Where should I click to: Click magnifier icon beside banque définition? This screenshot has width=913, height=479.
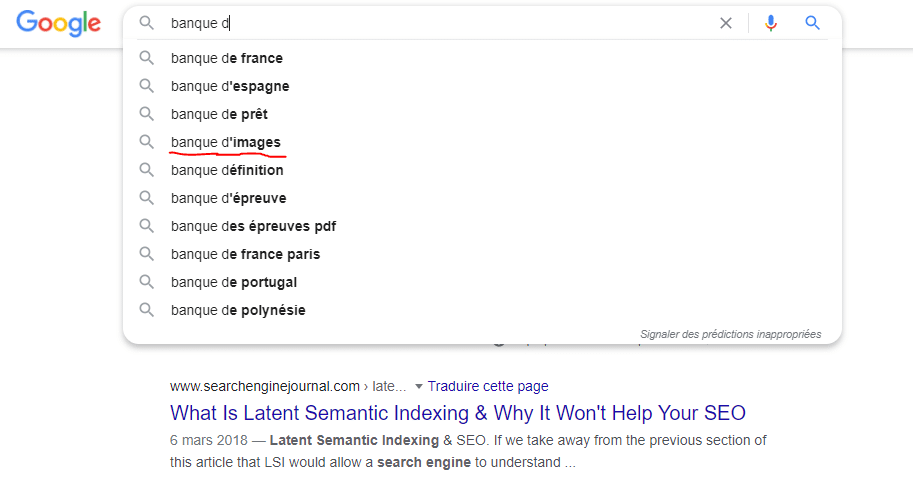pyautogui.click(x=147, y=169)
